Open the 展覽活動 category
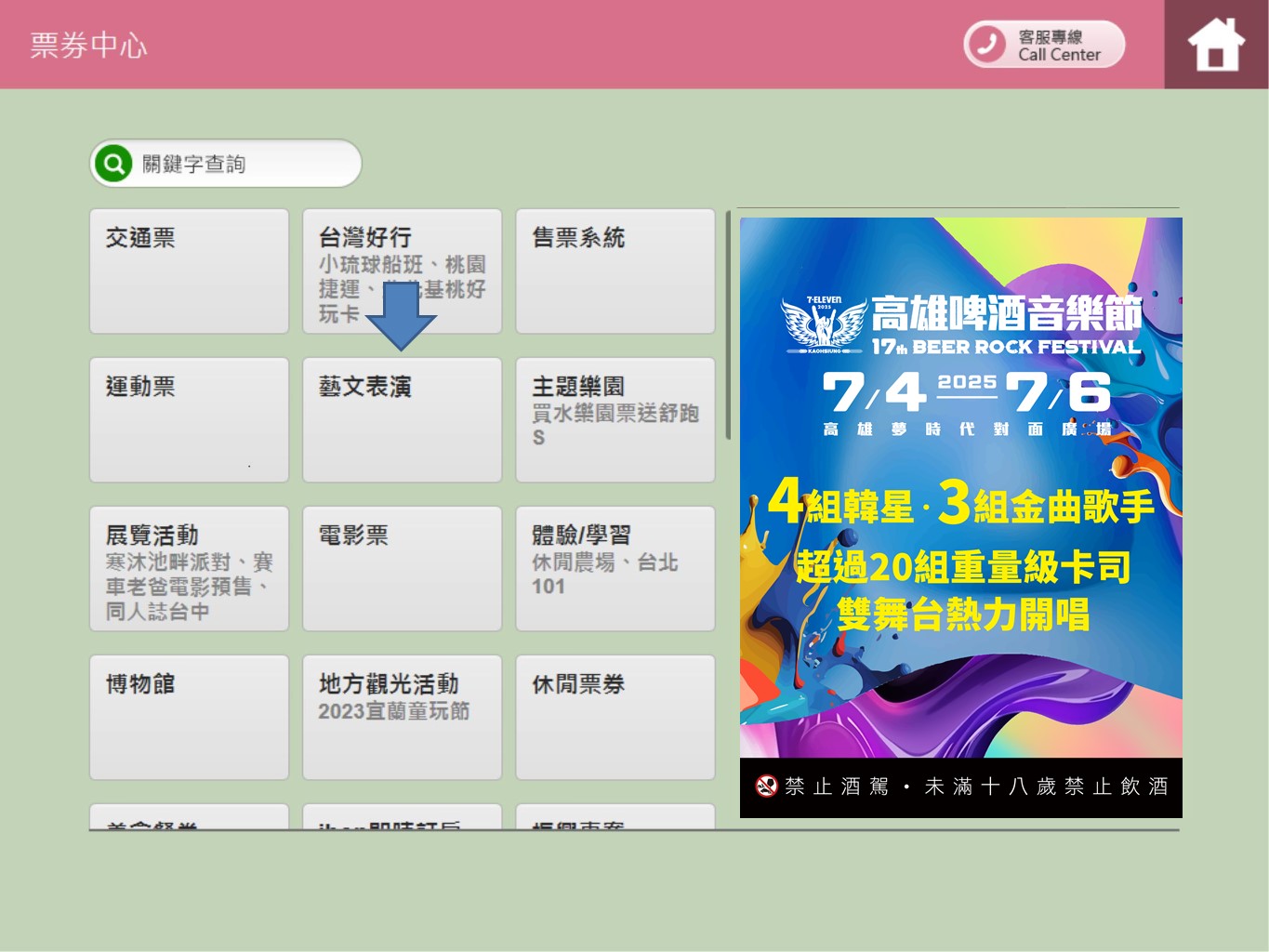This screenshot has width=1269, height=952. point(189,568)
